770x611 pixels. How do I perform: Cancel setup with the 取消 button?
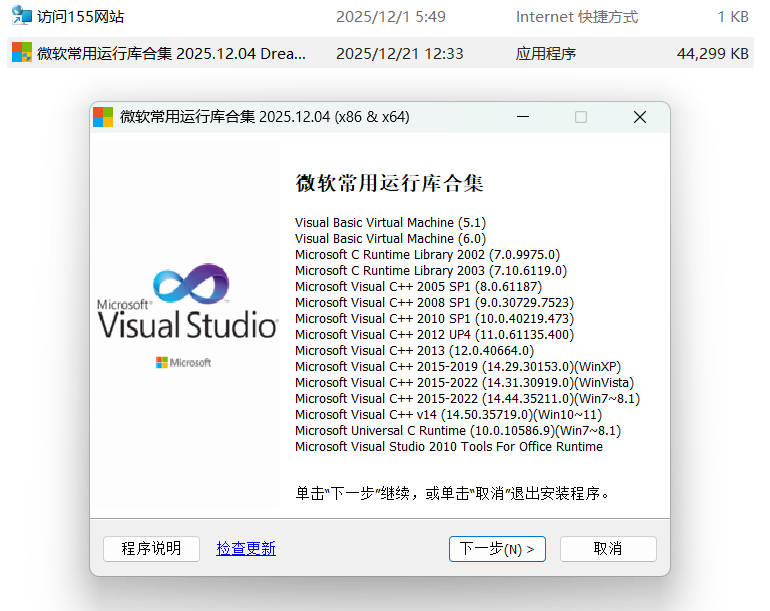tap(608, 548)
